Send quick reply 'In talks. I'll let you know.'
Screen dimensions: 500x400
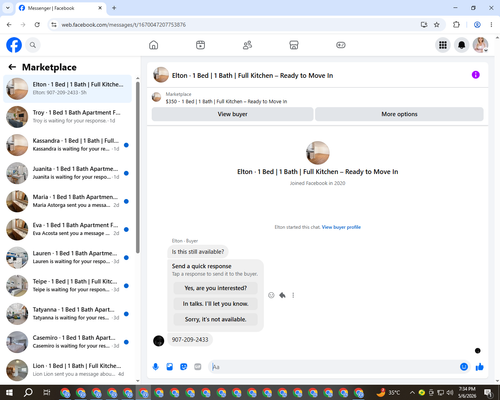pos(216,304)
